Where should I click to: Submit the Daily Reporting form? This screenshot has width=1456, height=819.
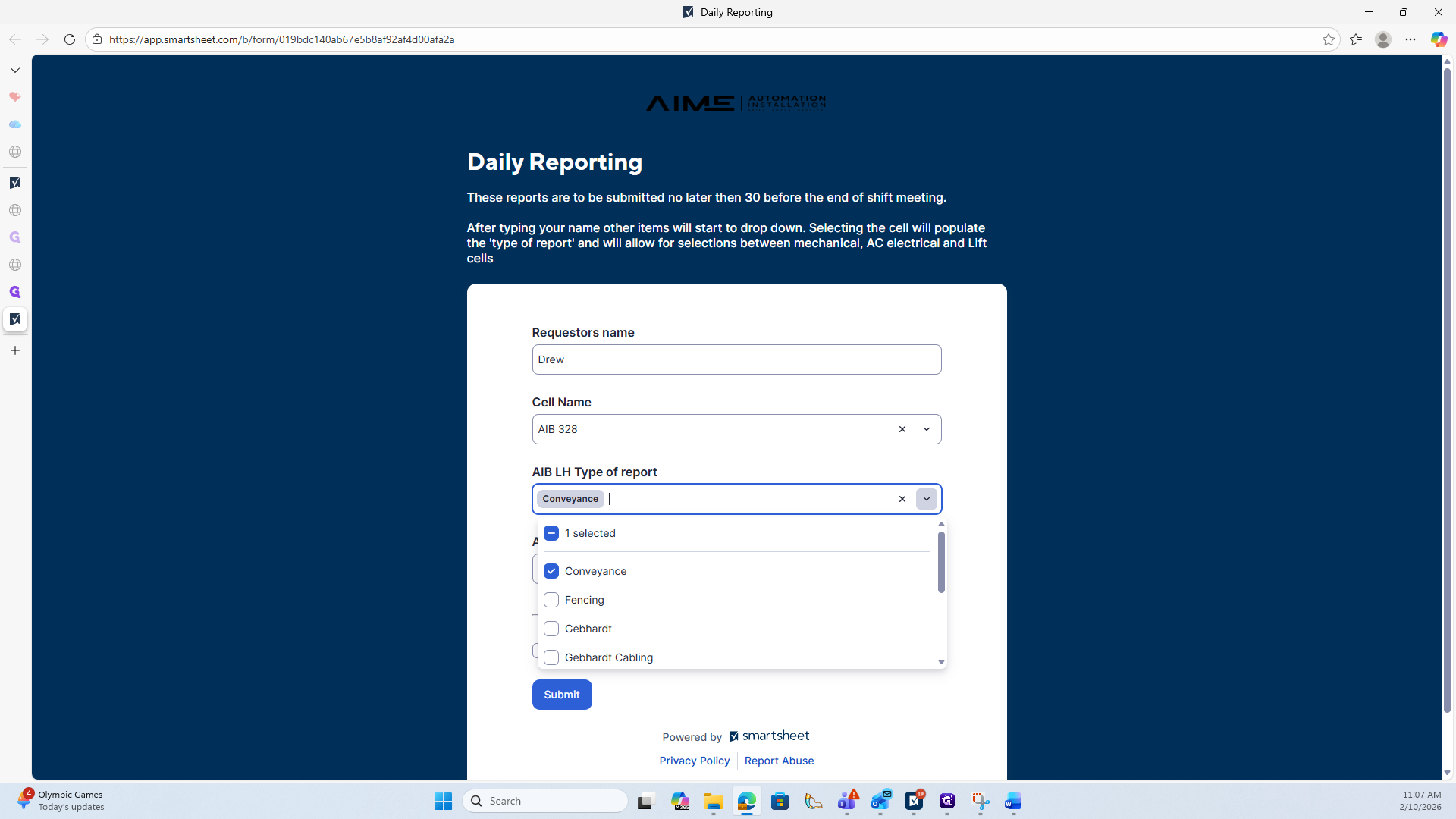561,695
